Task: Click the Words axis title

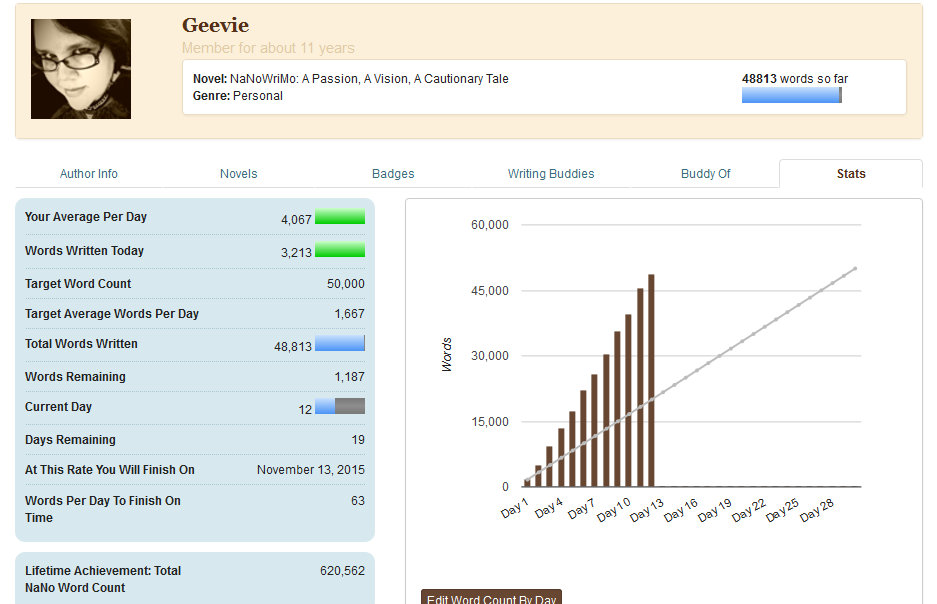Action: pyautogui.click(x=446, y=355)
